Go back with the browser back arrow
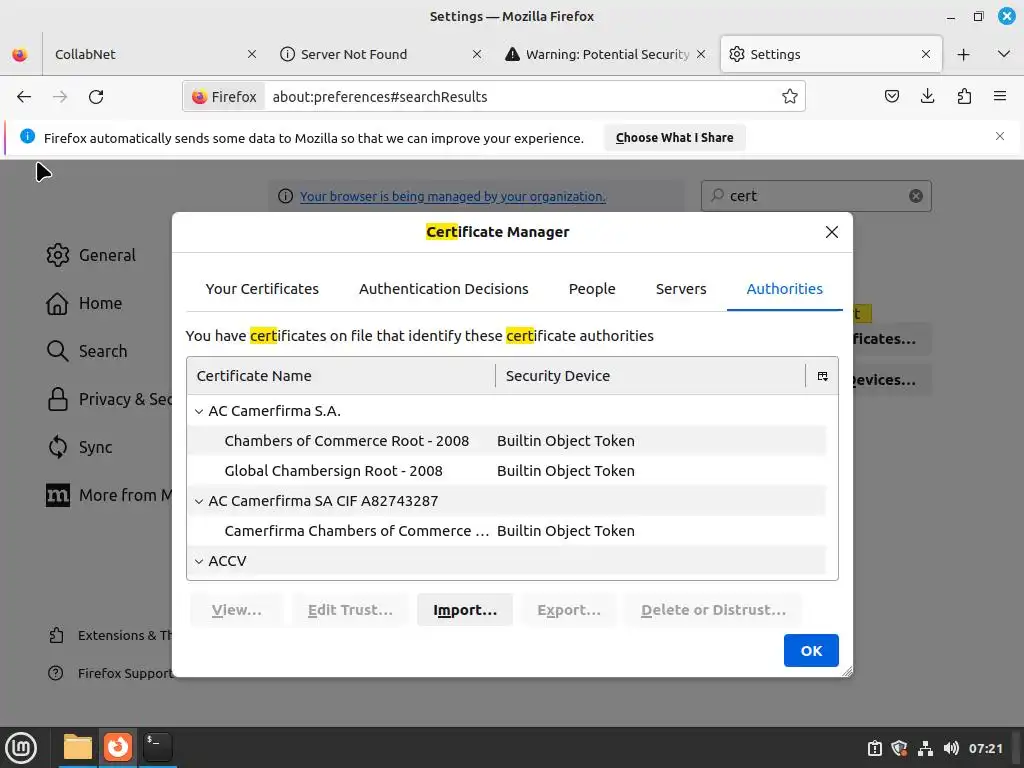This screenshot has height=768, width=1024. click(24, 97)
